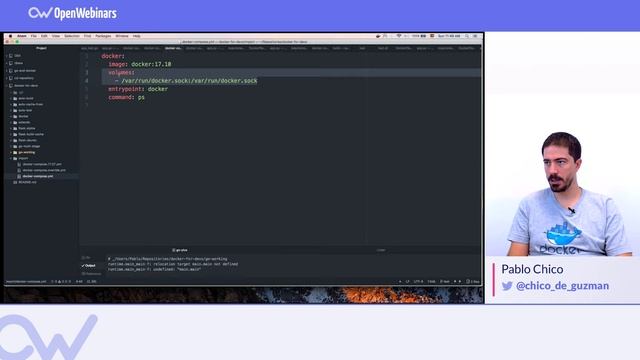Collapse the expanded import folder
The width and height of the screenshot is (640, 360).
(x=23, y=158)
